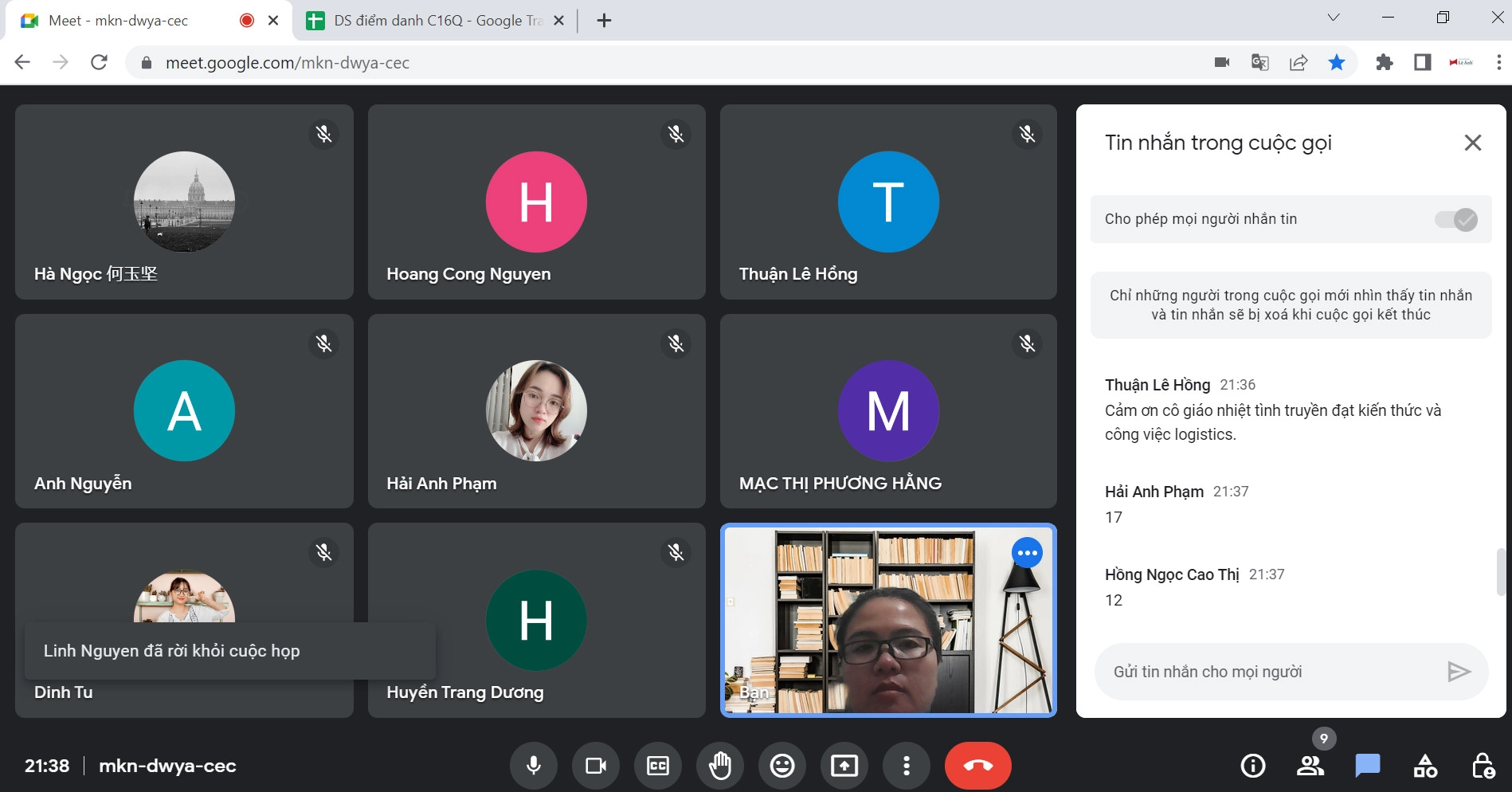Open options on your own video tile

[x=1027, y=553]
